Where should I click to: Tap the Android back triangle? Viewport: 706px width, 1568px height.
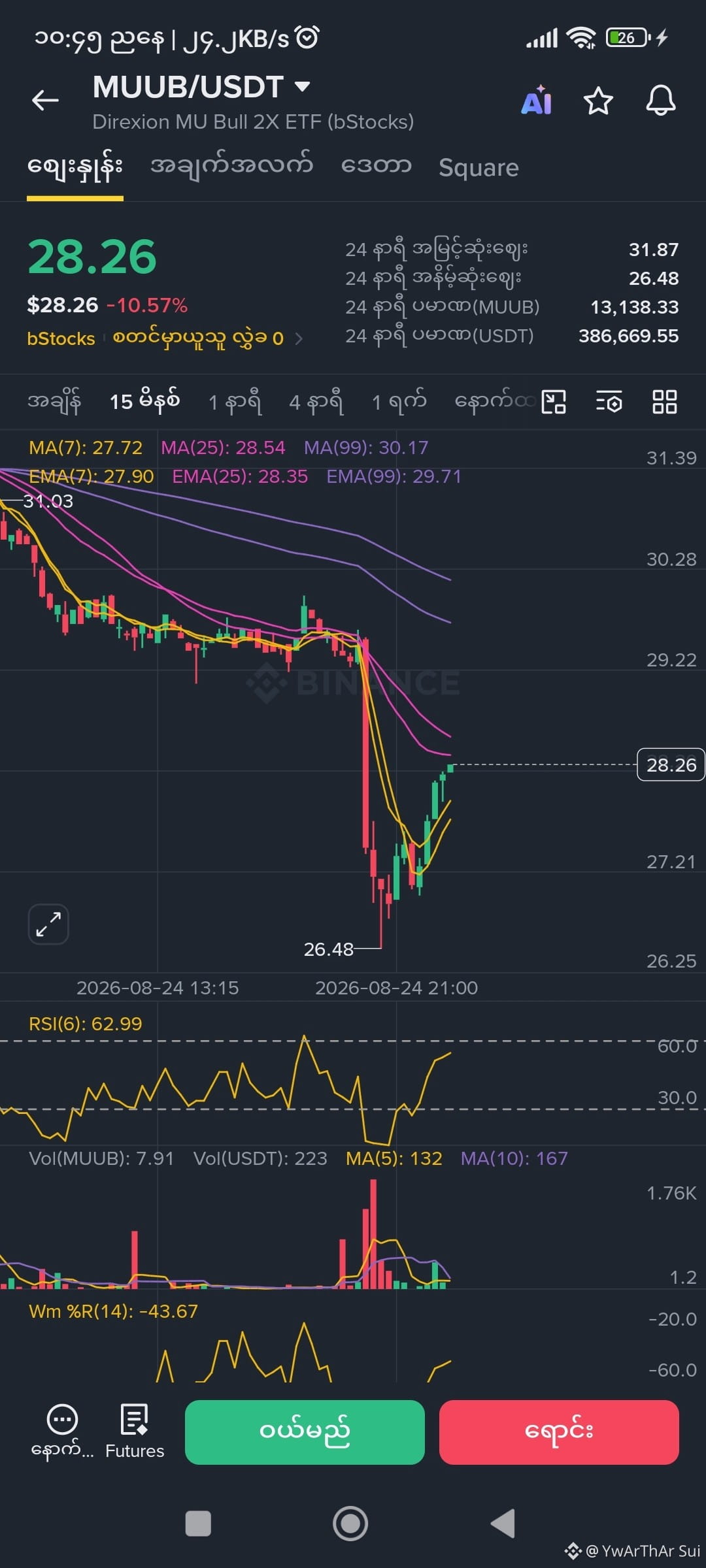(x=503, y=1524)
